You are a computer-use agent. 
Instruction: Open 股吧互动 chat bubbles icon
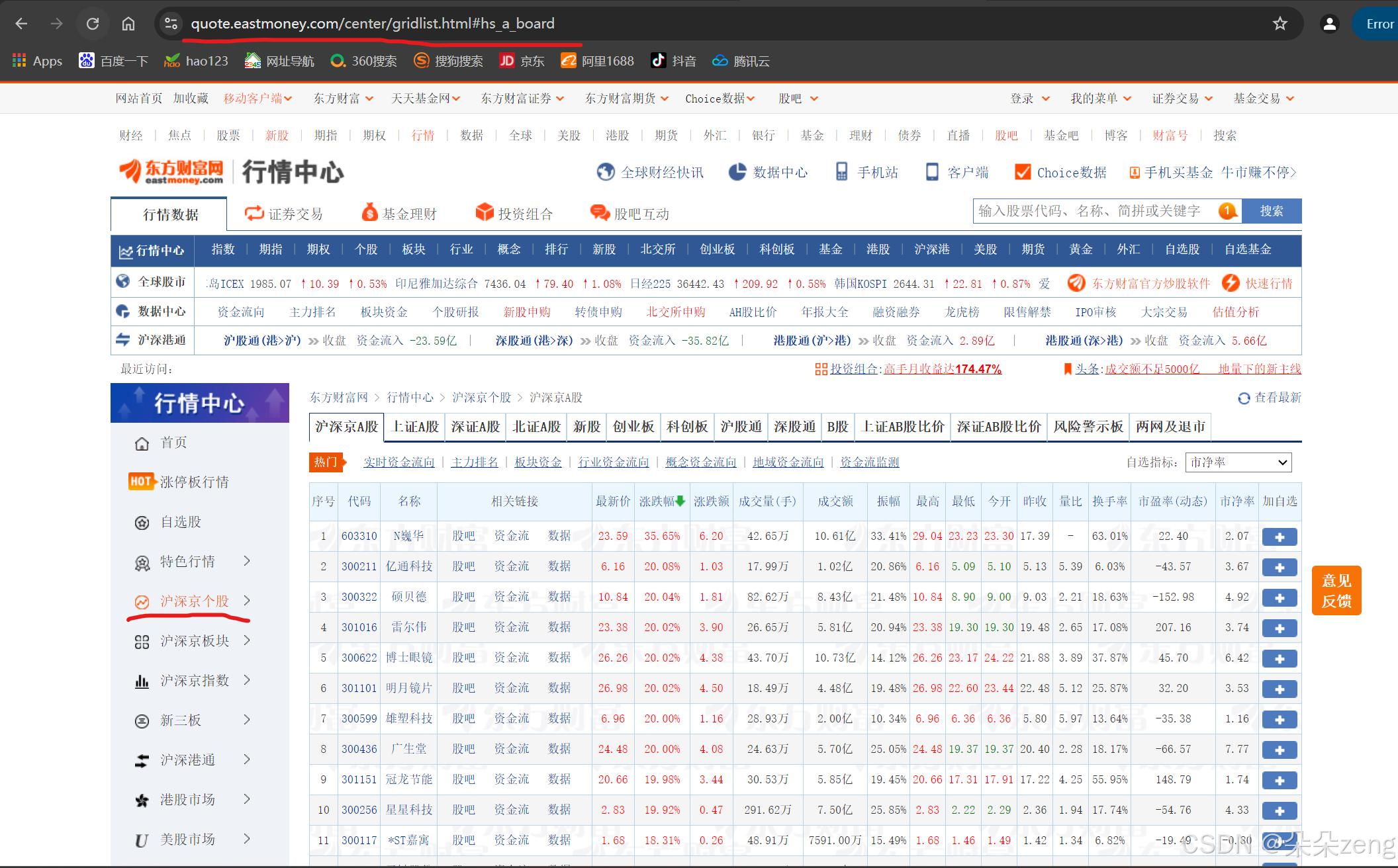[629, 214]
